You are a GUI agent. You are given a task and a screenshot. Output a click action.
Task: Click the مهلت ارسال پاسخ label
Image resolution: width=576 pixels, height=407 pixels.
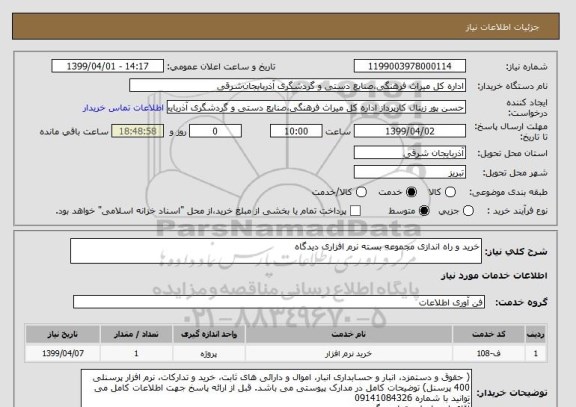click(x=511, y=132)
